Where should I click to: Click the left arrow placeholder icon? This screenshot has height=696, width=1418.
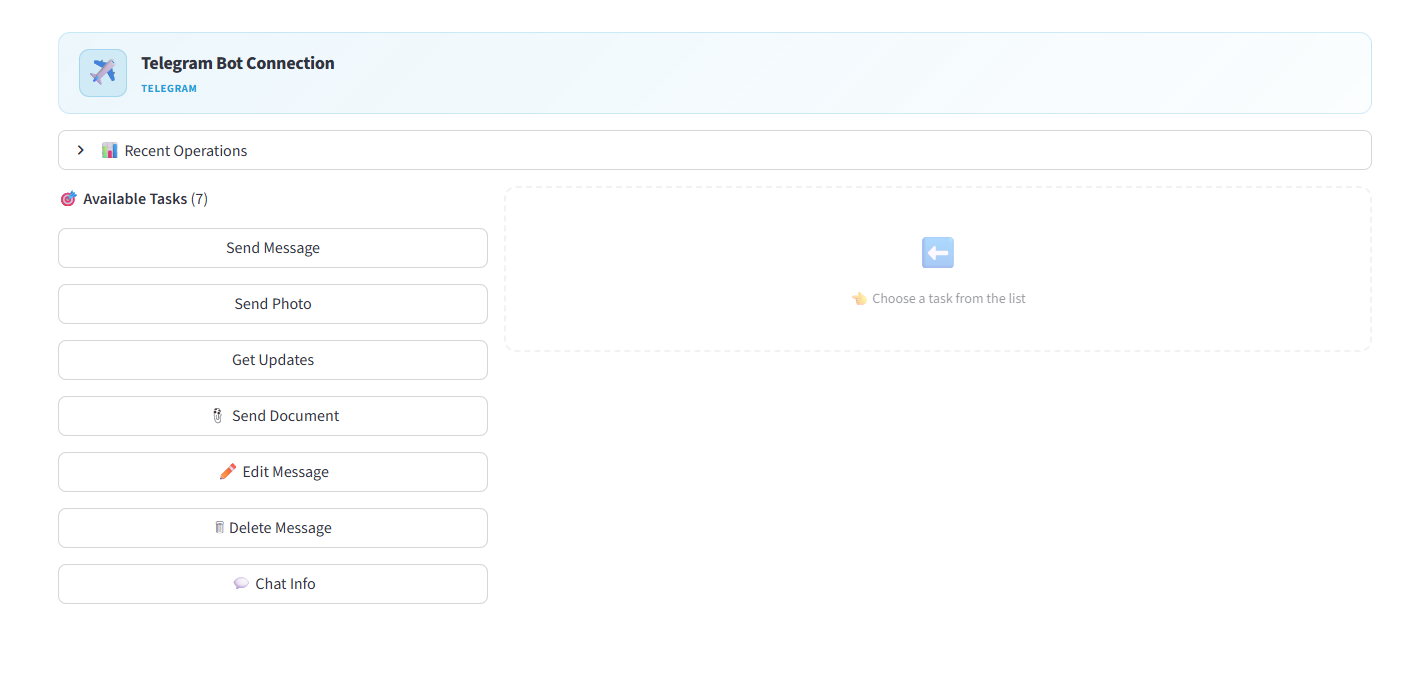(x=938, y=253)
